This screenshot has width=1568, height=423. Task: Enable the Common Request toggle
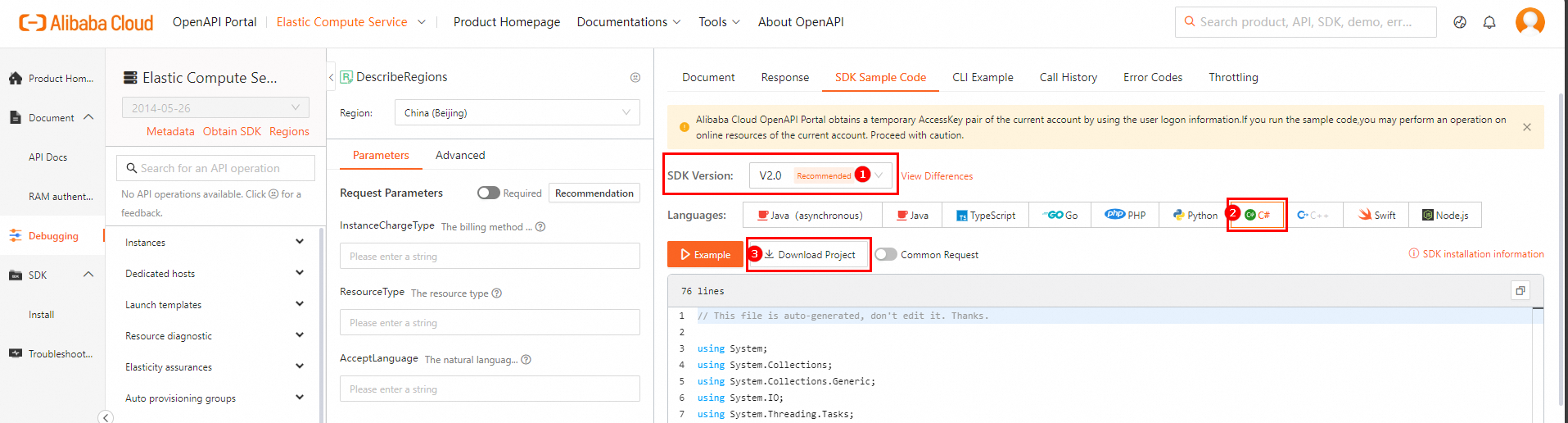[885, 254]
